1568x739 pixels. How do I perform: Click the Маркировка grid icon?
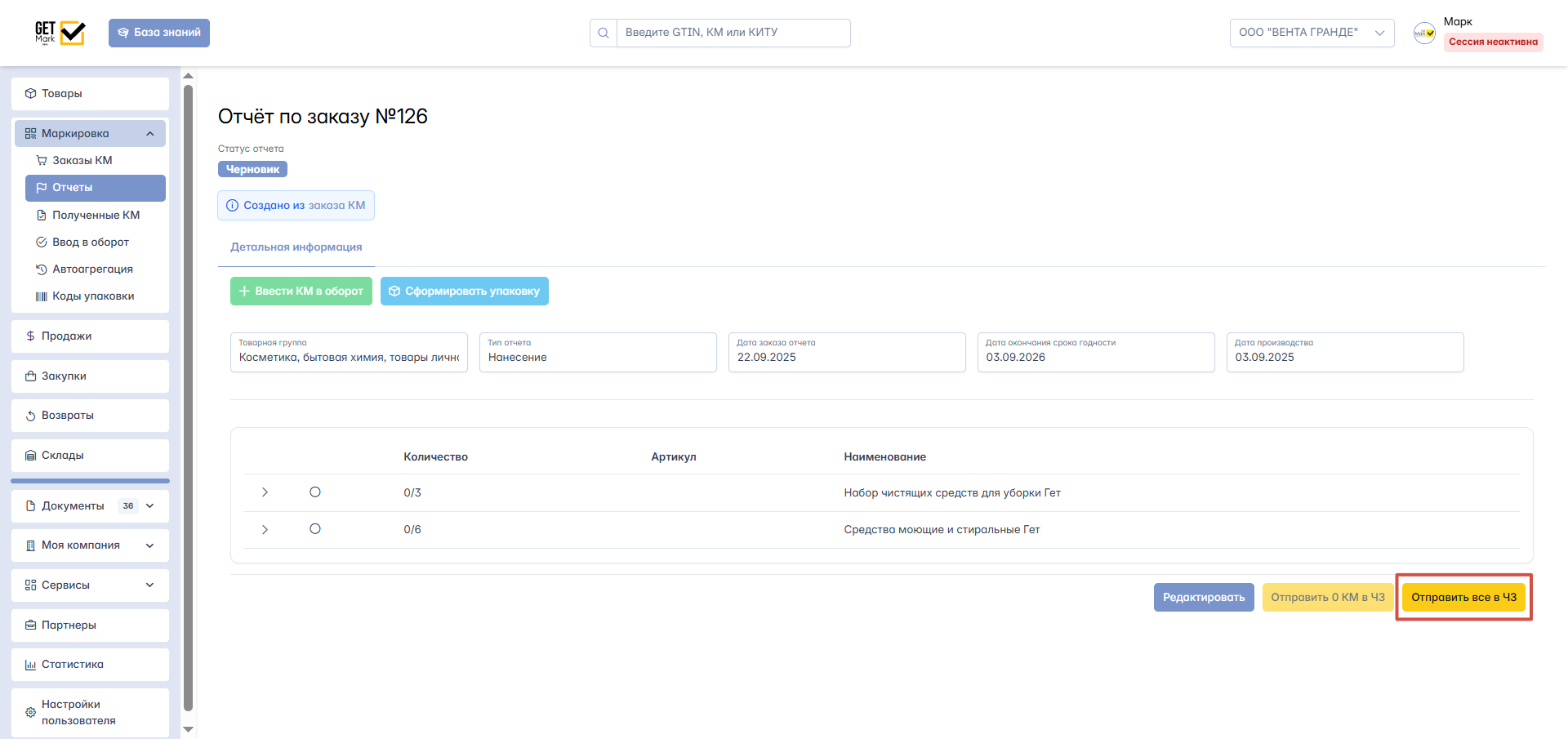click(30, 134)
